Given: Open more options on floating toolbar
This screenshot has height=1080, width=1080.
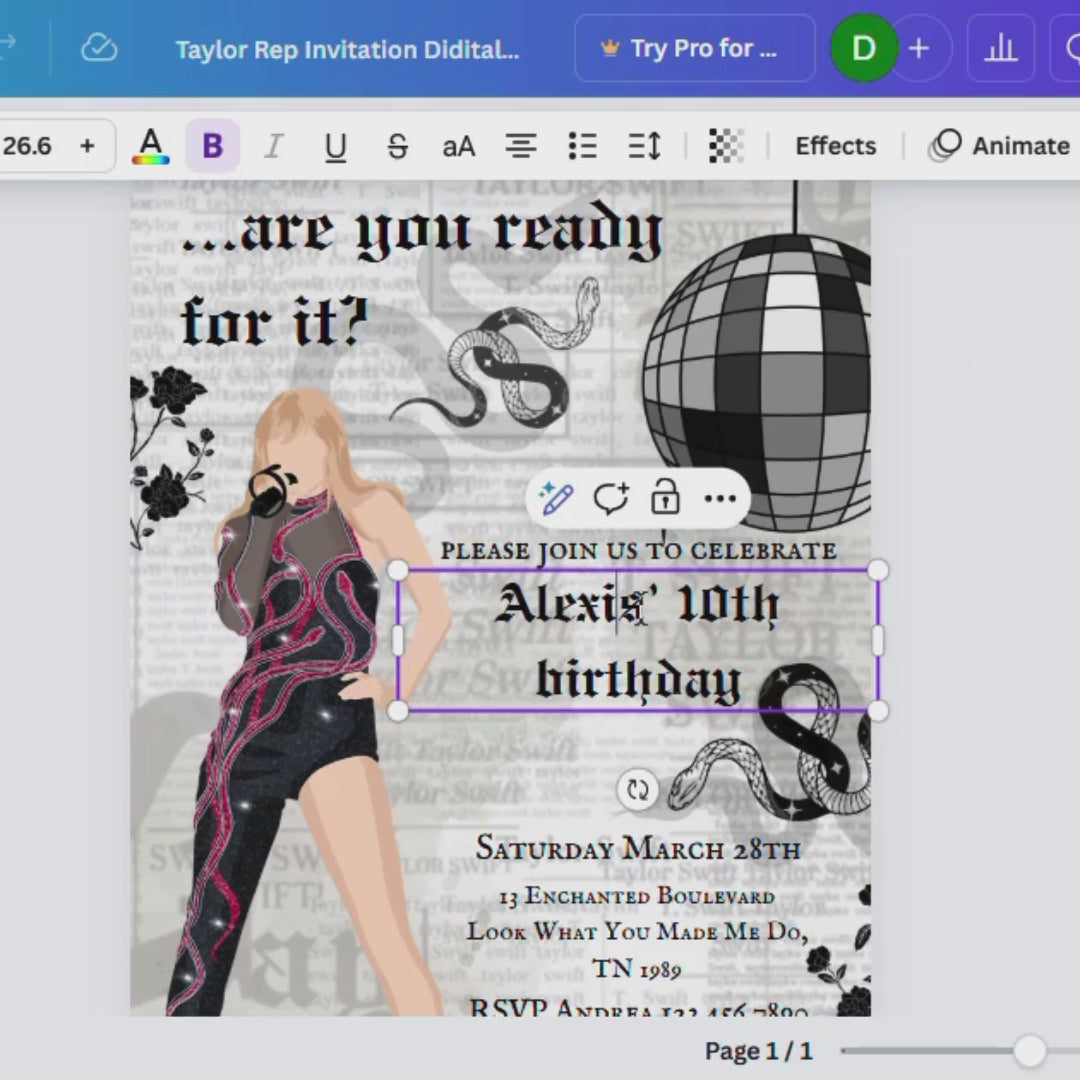Looking at the screenshot, I should coord(720,498).
